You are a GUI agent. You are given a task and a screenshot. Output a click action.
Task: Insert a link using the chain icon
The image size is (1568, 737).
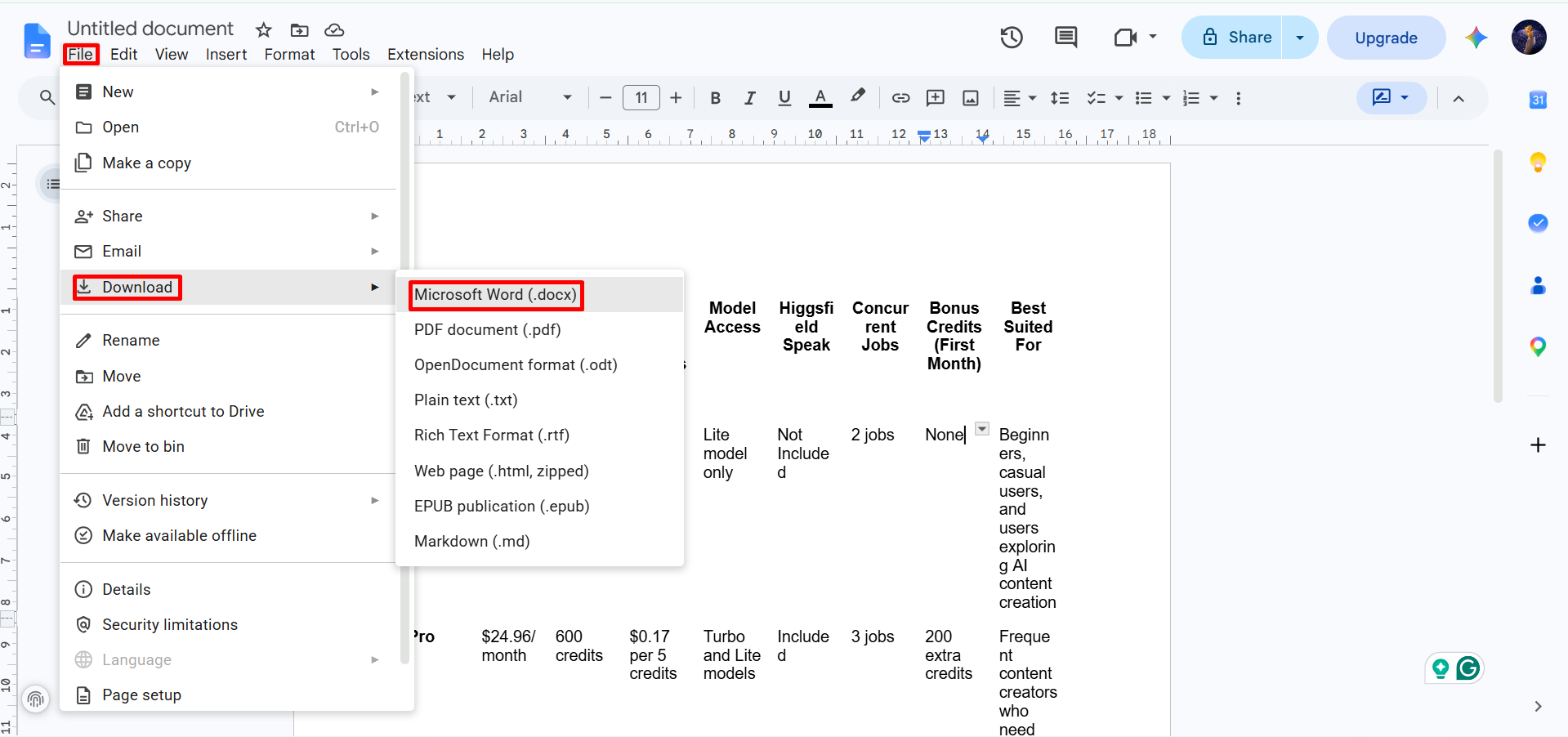point(900,98)
